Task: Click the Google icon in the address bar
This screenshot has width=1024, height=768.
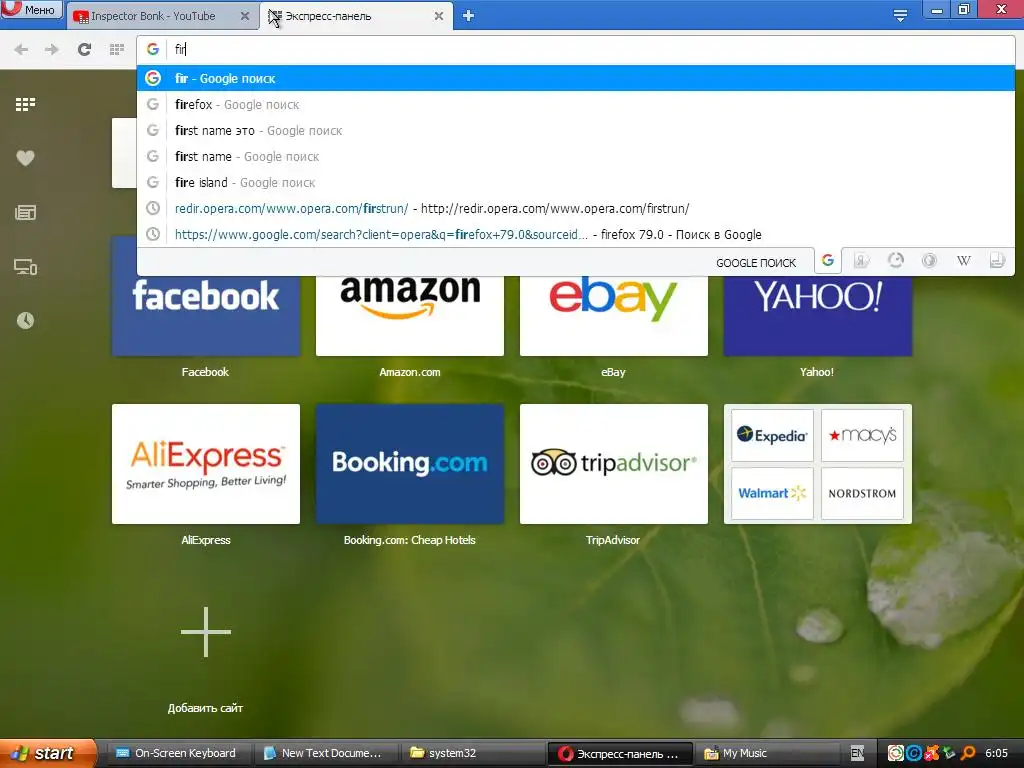Action: pyautogui.click(x=153, y=49)
